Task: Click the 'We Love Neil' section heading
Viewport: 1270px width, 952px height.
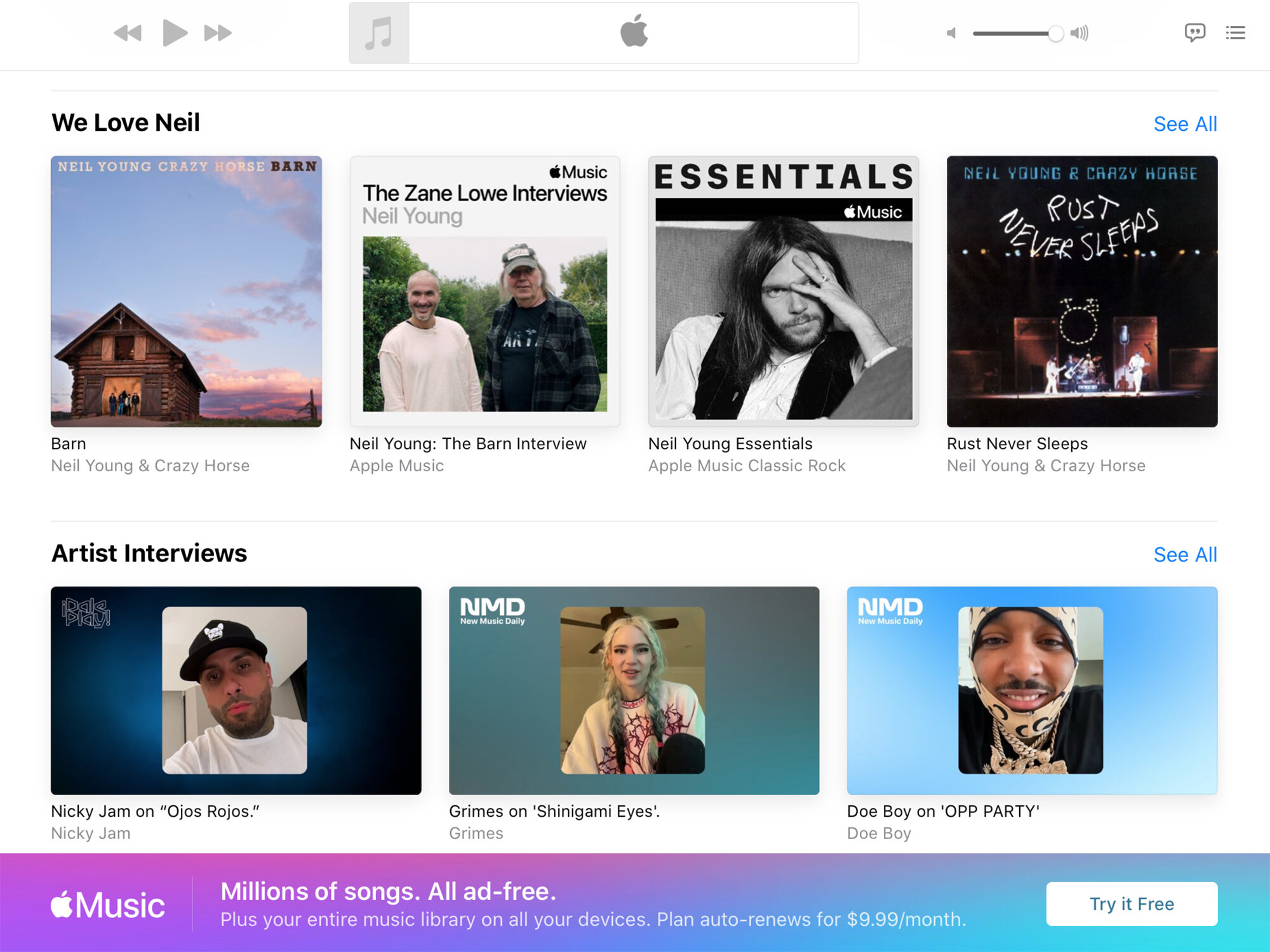Action: [x=126, y=123]
